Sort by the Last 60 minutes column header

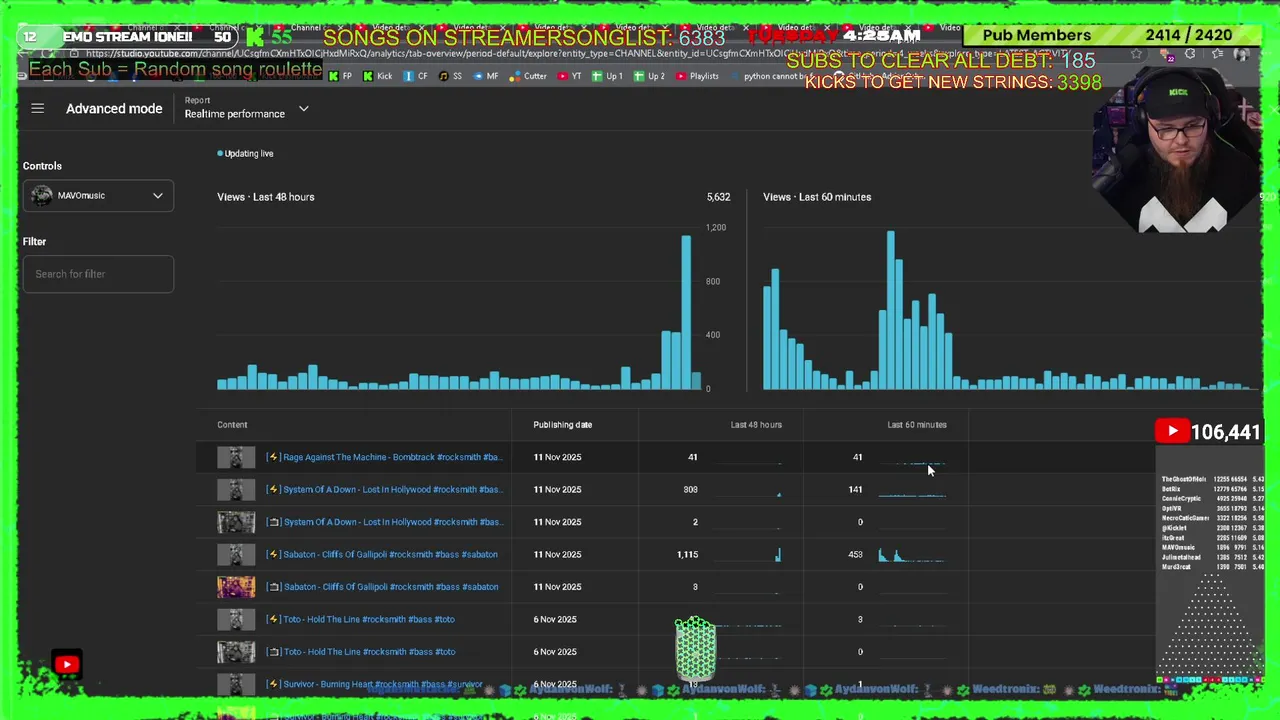click(x=917, y=425)
